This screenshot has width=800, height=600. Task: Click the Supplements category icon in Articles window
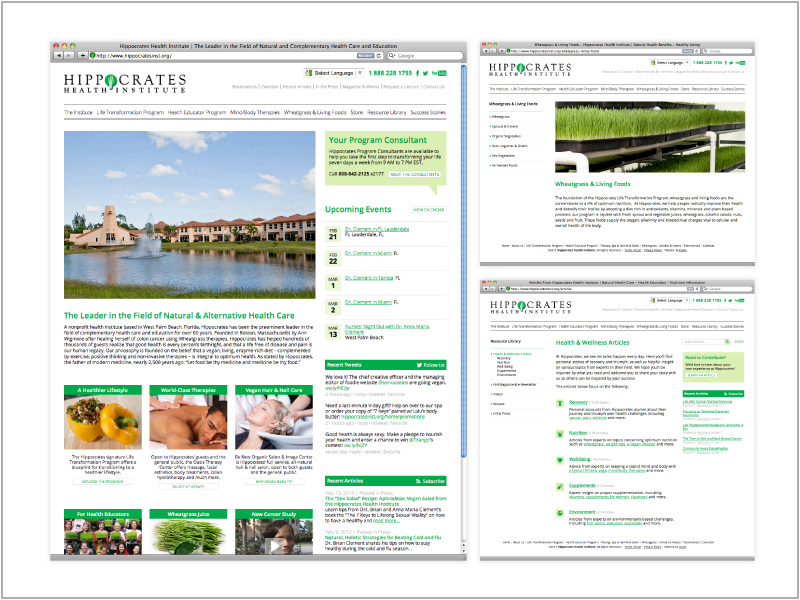click(x=560, y=487)
